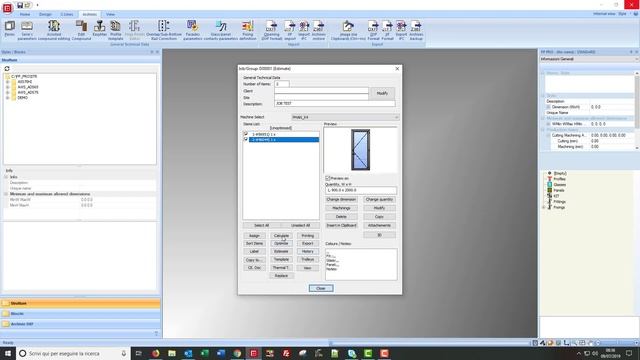
Task: Toggle the Preview on checkbox
Action: pyautogui.click(x=328, y=178)
